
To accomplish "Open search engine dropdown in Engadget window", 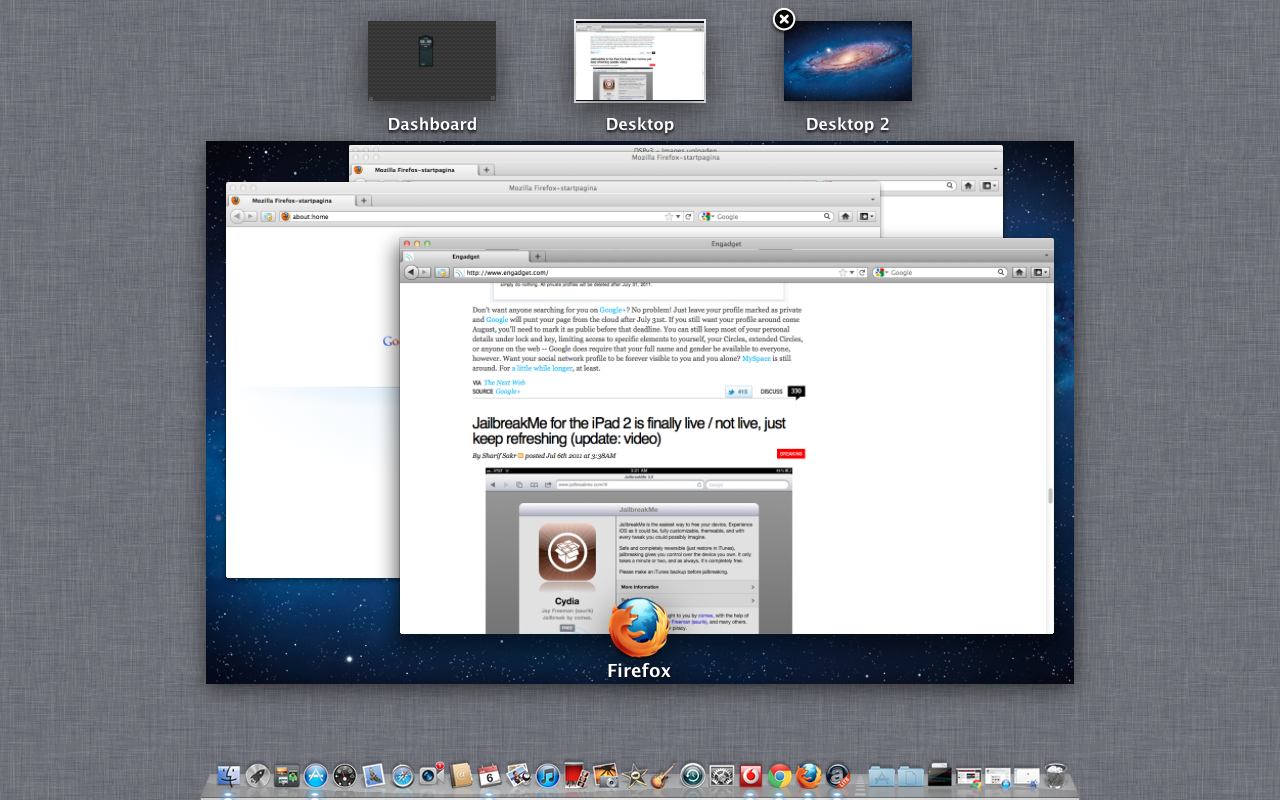I will coord(881,272).
